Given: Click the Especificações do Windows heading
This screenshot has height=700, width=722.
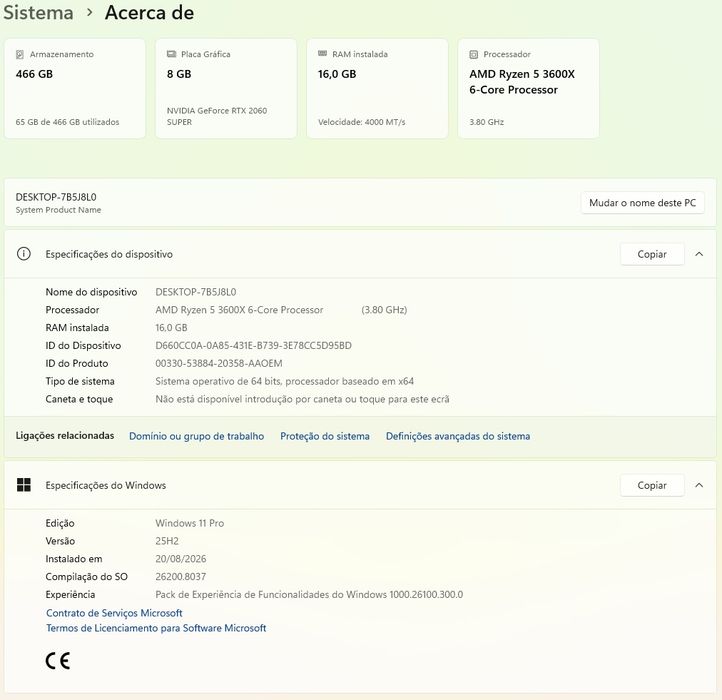Looking at the screenshot, I should [x=105, y=485].
